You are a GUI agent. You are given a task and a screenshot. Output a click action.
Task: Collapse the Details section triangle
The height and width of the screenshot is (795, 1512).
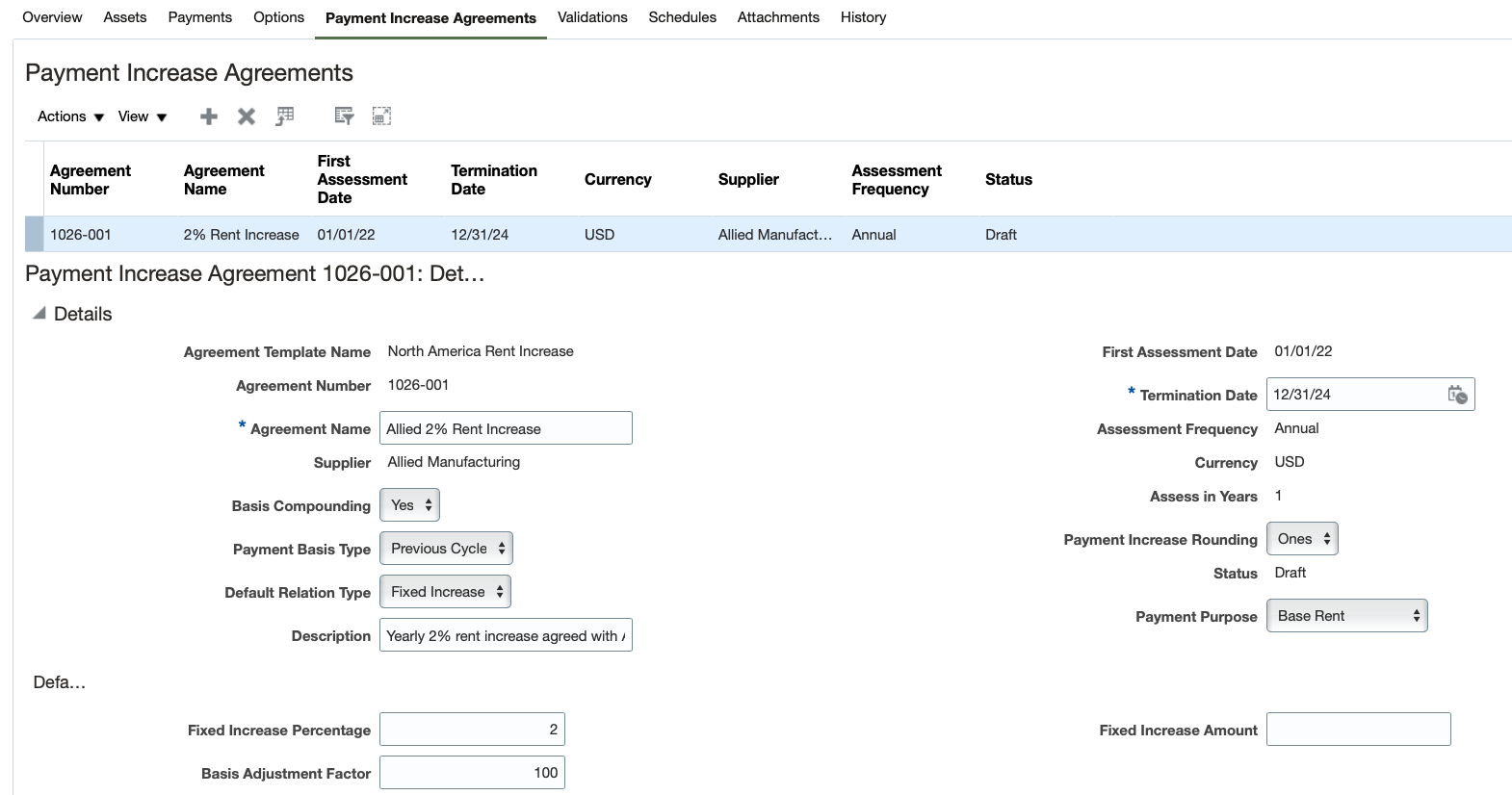[39, 314]
